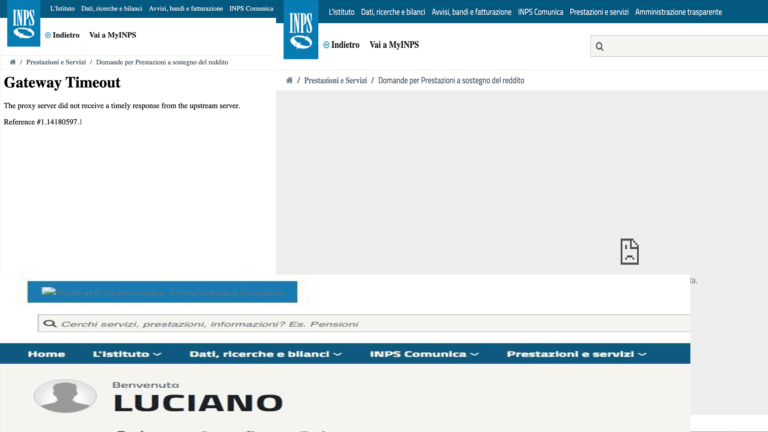Open Amministrazione trasparente menu
The width and height of the screenshot is (768, 432).
click(678, 12)
